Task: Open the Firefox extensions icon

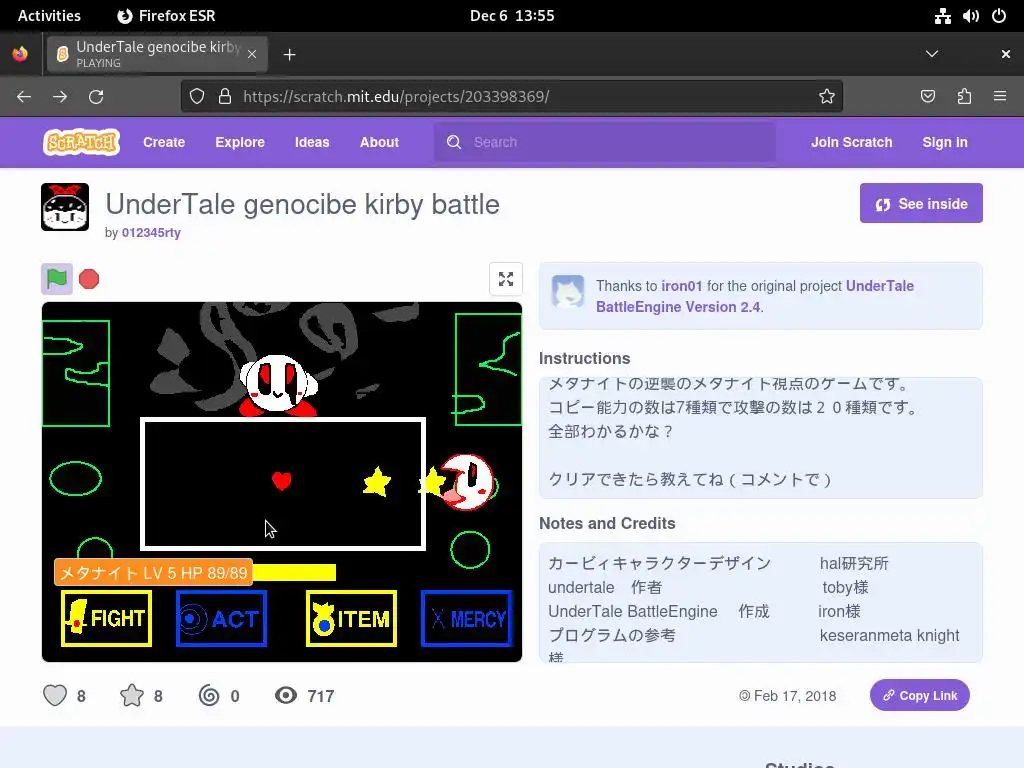Action: pos(964,97)
